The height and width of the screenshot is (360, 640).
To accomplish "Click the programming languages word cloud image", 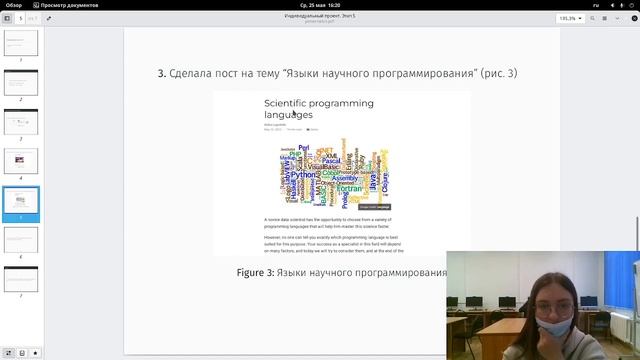I will (335, 174).
